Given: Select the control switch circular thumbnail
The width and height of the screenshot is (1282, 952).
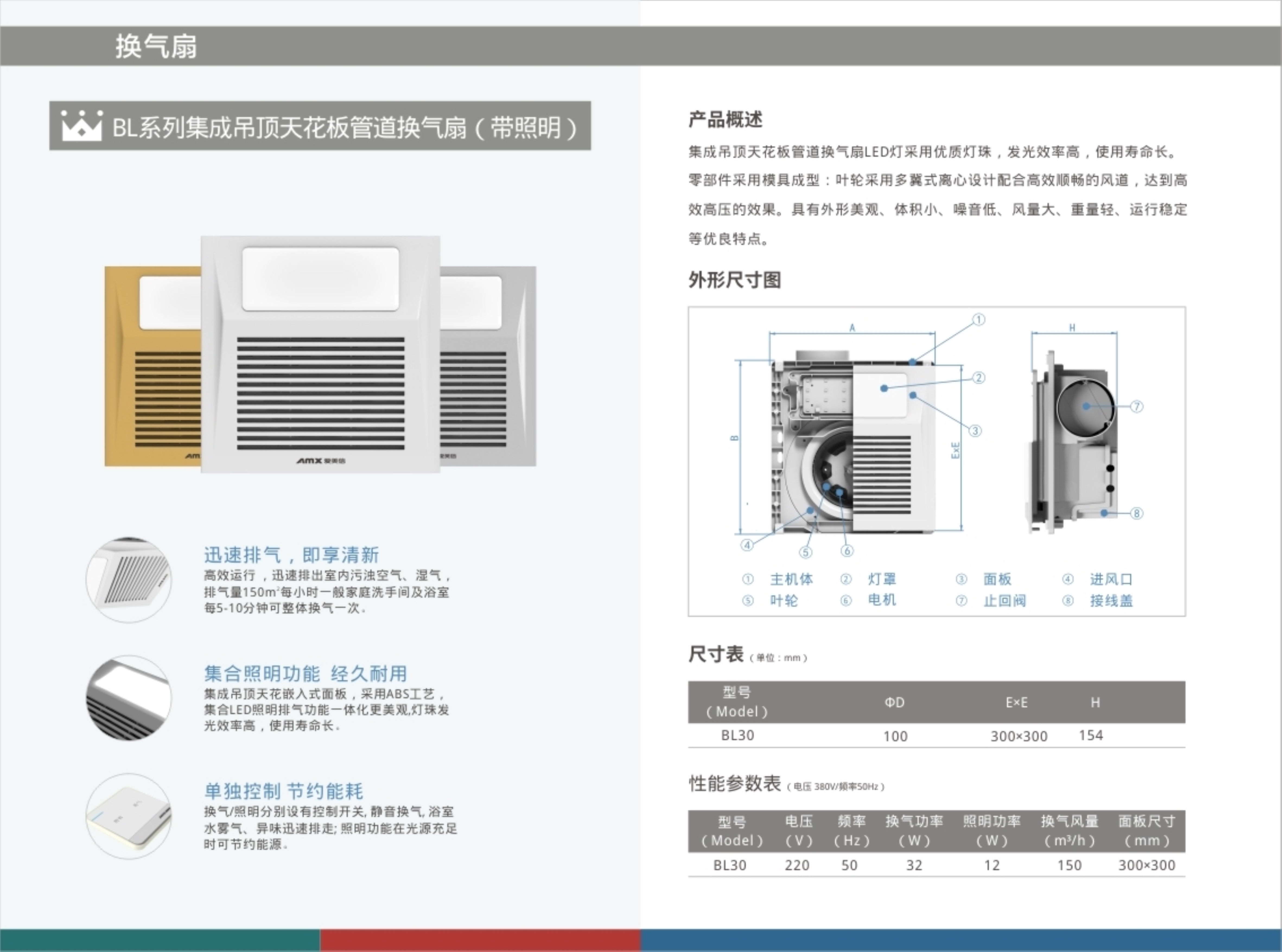Looking at the screenshot, I should pyautogui.click(x=129, y=816).
